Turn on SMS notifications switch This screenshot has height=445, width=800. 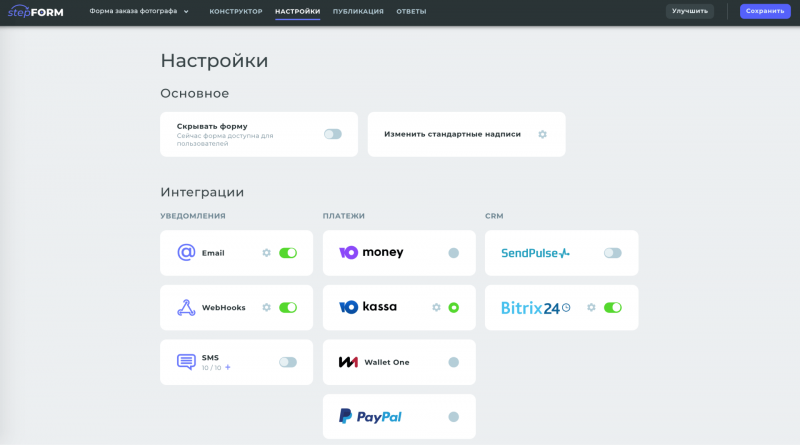click(x=288, y=362)
